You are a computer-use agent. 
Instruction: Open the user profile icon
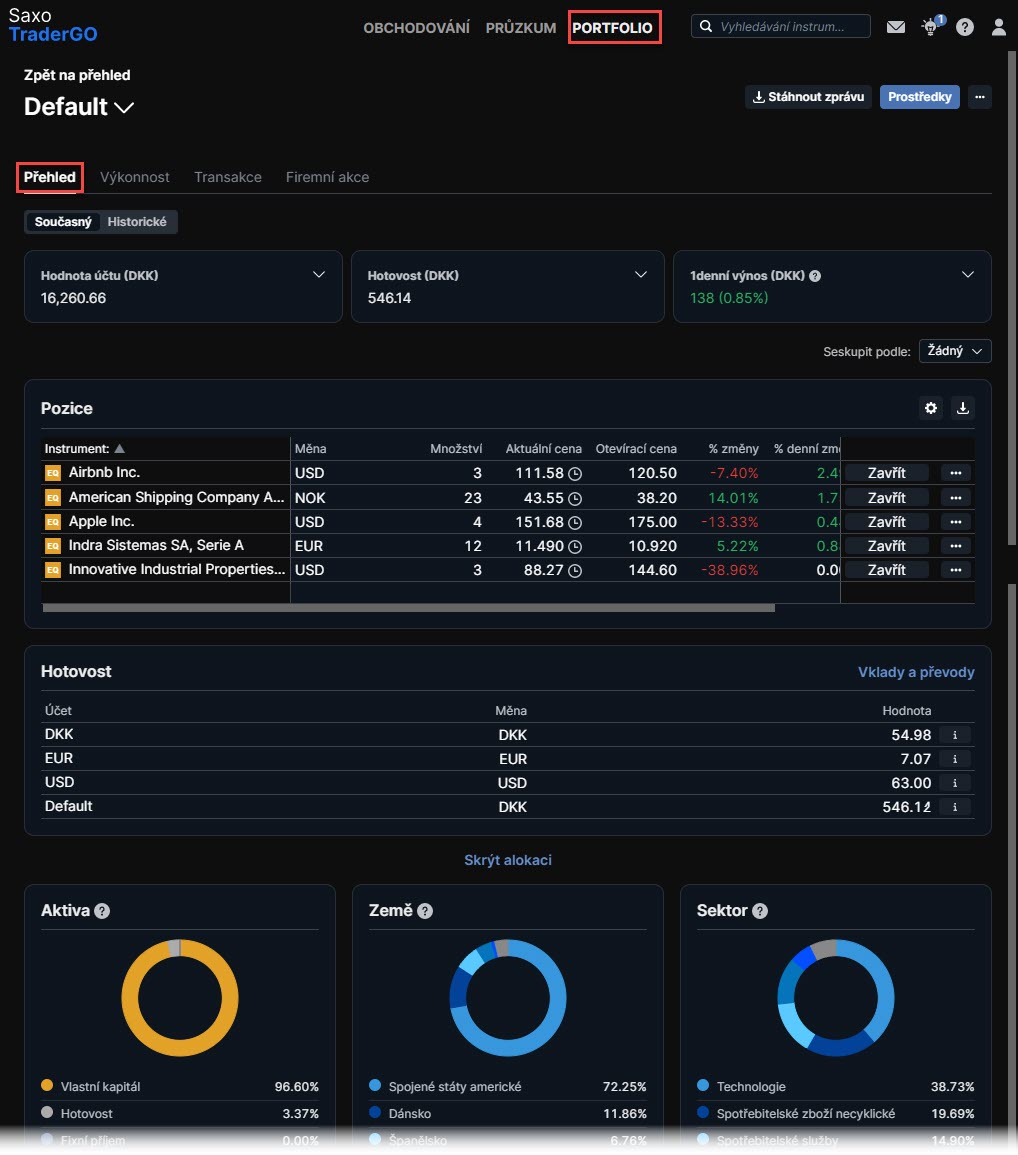tap(999, 27)
